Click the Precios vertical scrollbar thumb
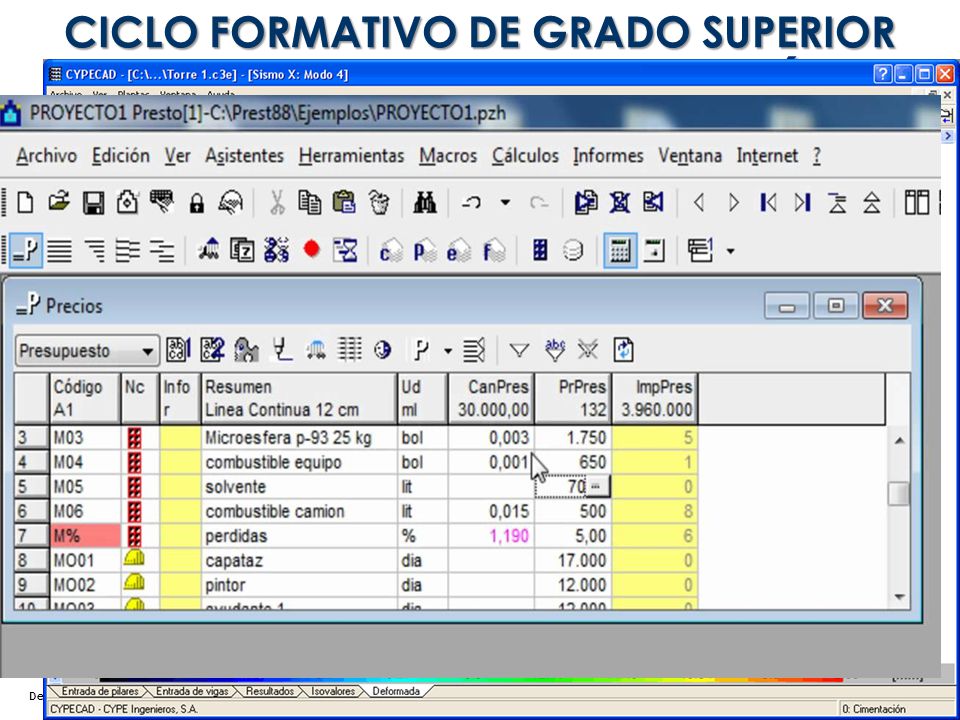Image resolution: width=960 pixels, height=720 pixels. pos(898,493)
